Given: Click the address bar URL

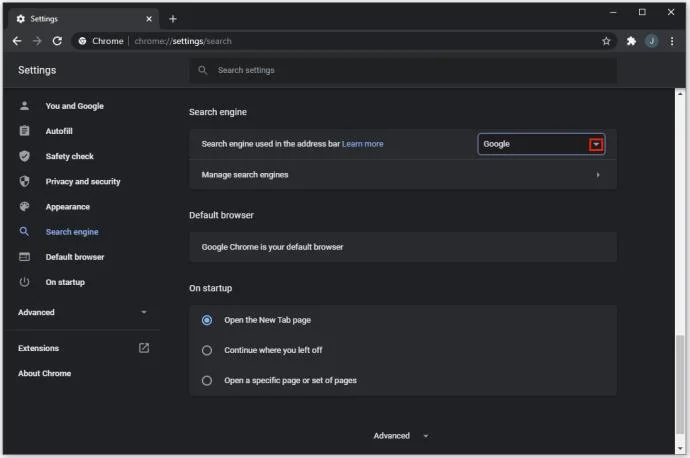Looking at the screenshot, I should 183,41.
